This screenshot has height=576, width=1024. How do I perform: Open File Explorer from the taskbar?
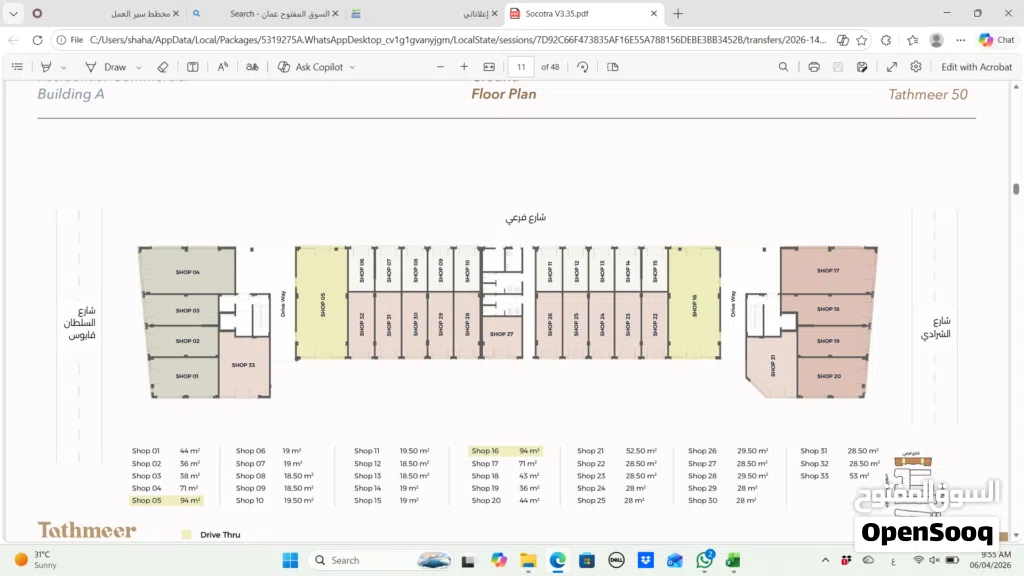(x=528, y=560)
